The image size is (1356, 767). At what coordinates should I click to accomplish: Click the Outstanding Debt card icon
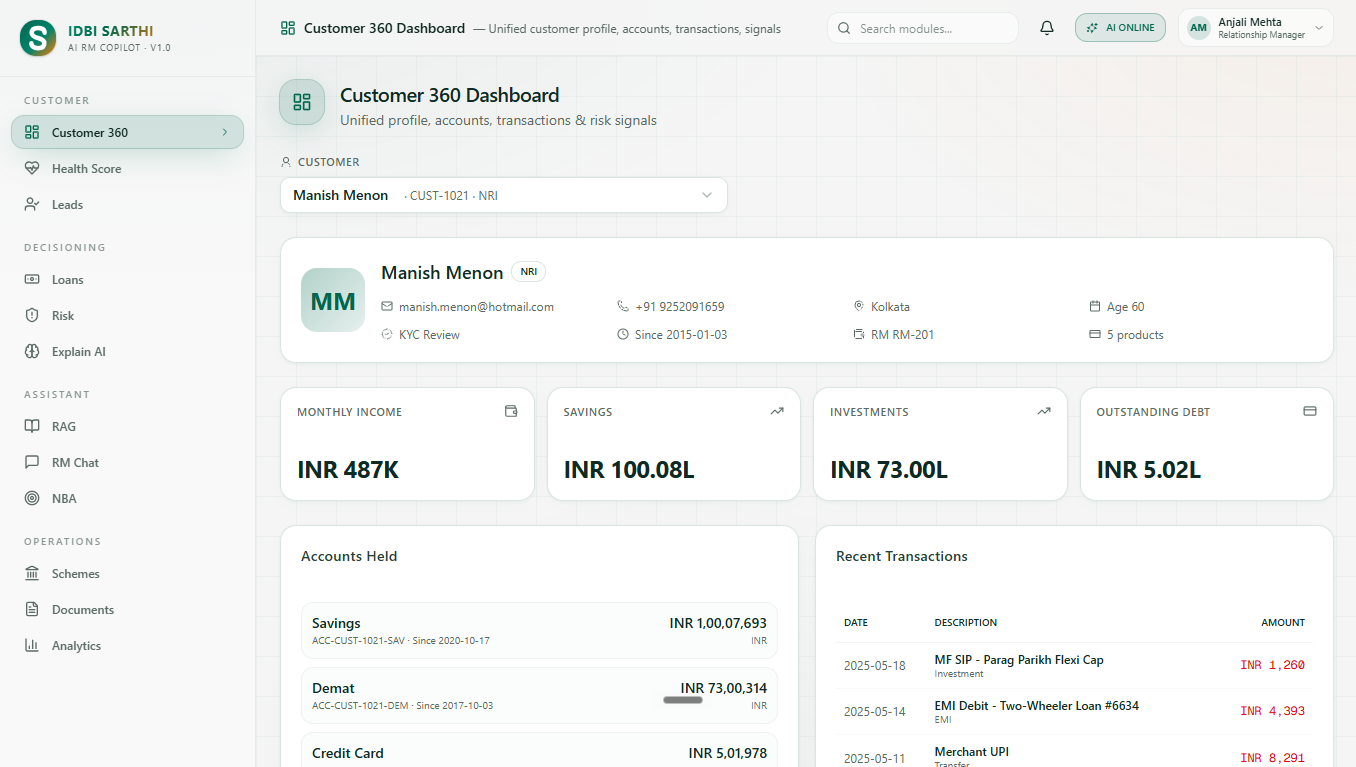click(x=1310, y=411)
